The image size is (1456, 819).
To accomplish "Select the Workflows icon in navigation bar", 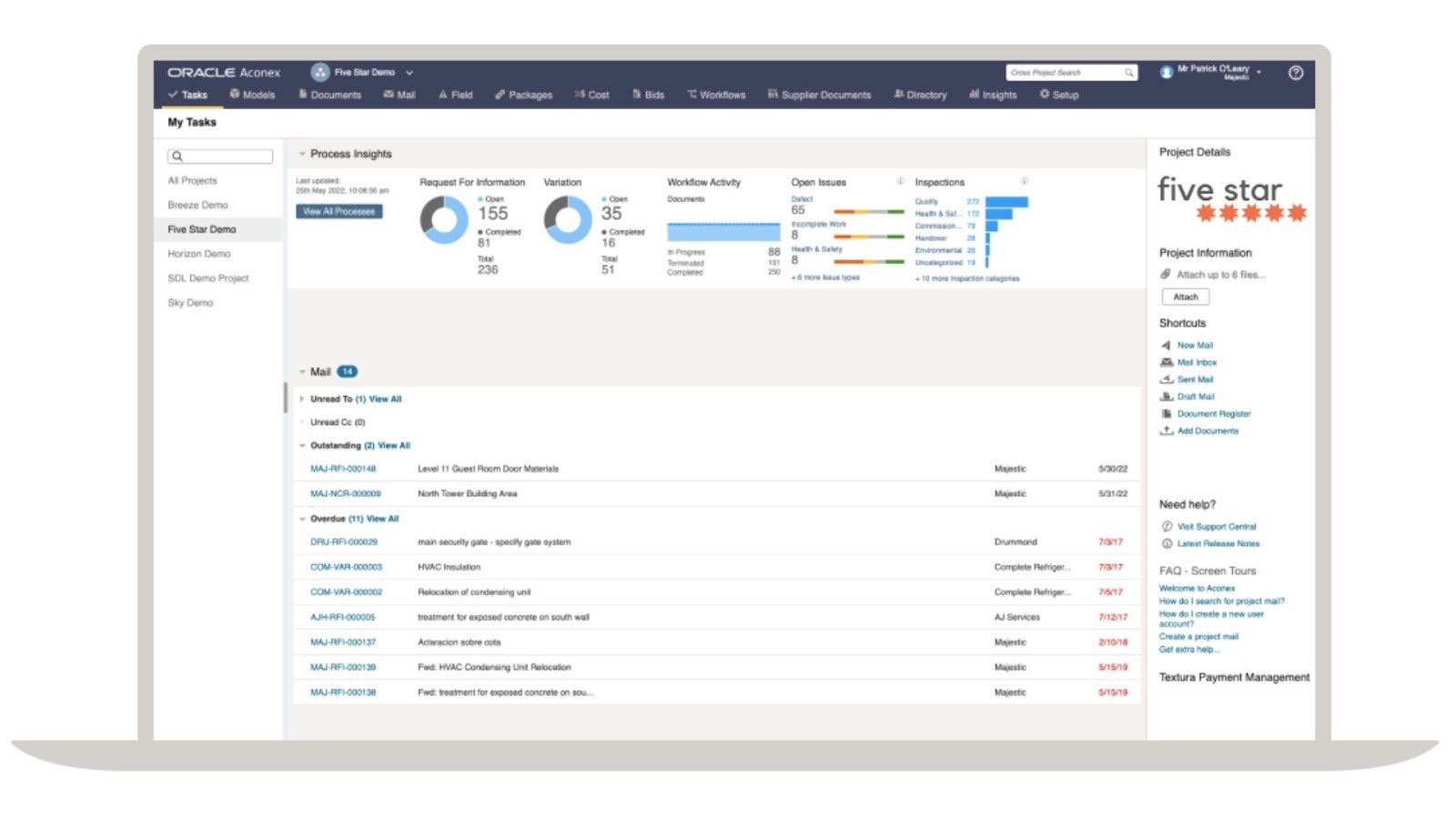I will 694,95.
